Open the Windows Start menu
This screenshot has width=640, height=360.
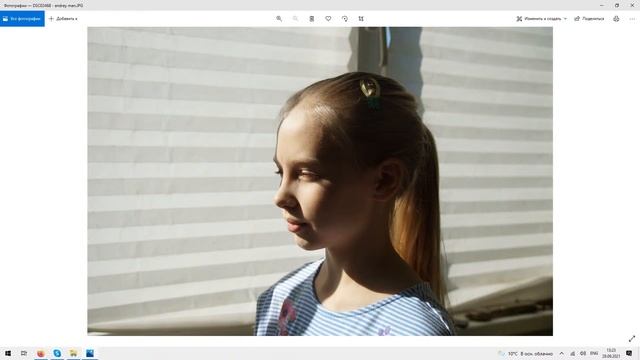[8, 353]
